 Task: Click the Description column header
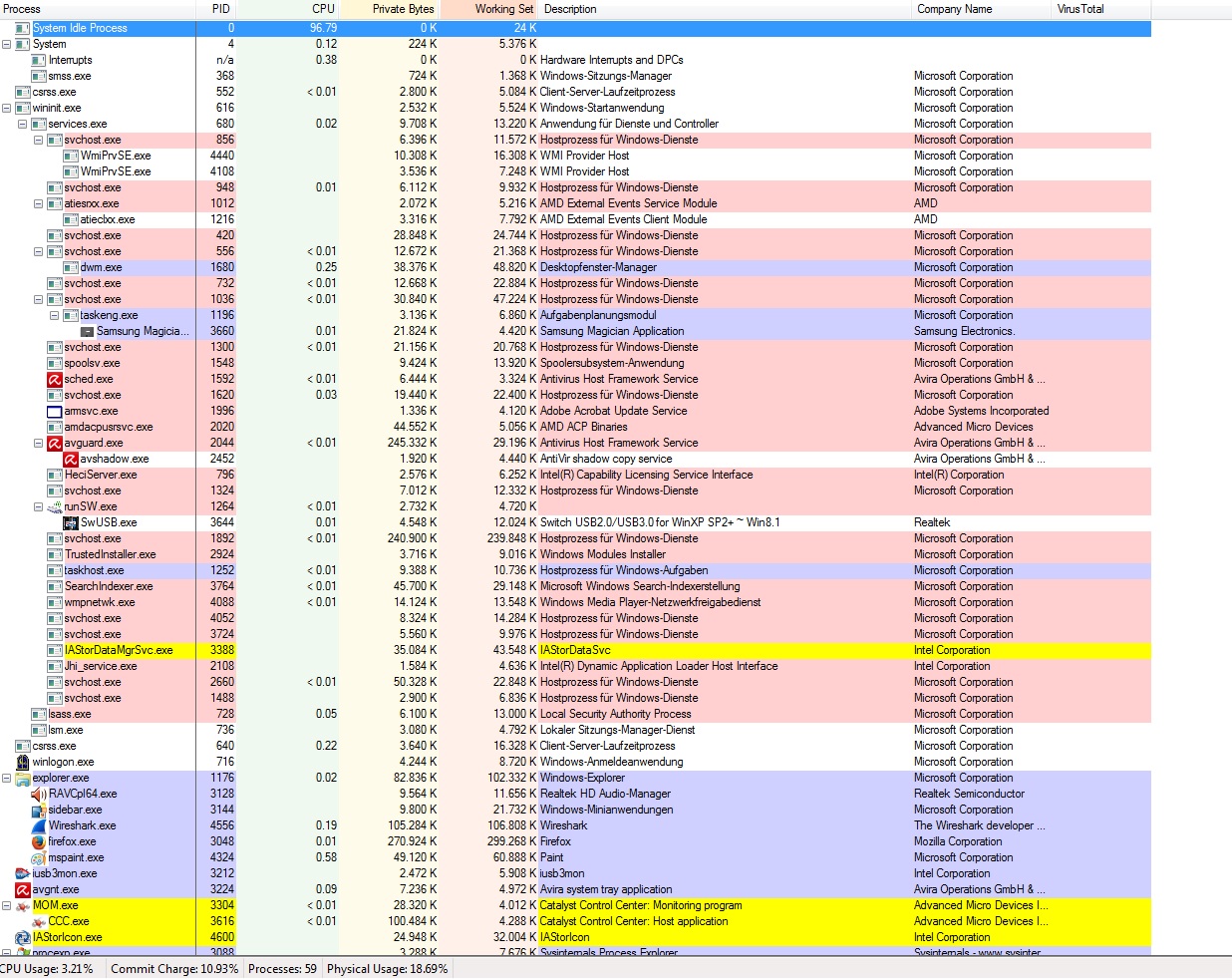(726, 9)
